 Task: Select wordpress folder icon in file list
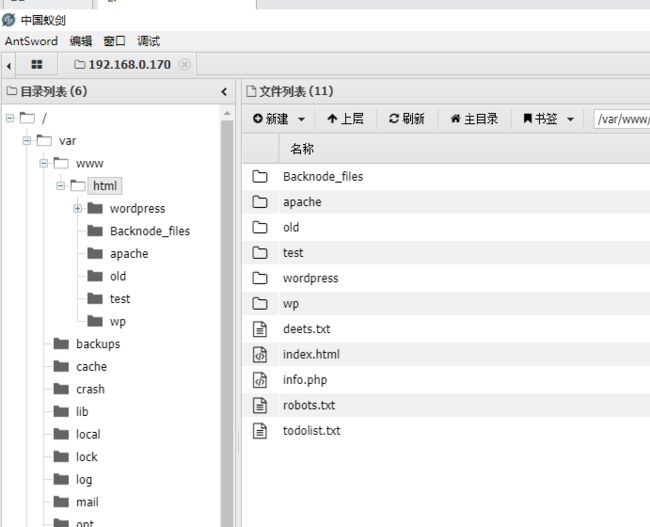pos(260,278)
